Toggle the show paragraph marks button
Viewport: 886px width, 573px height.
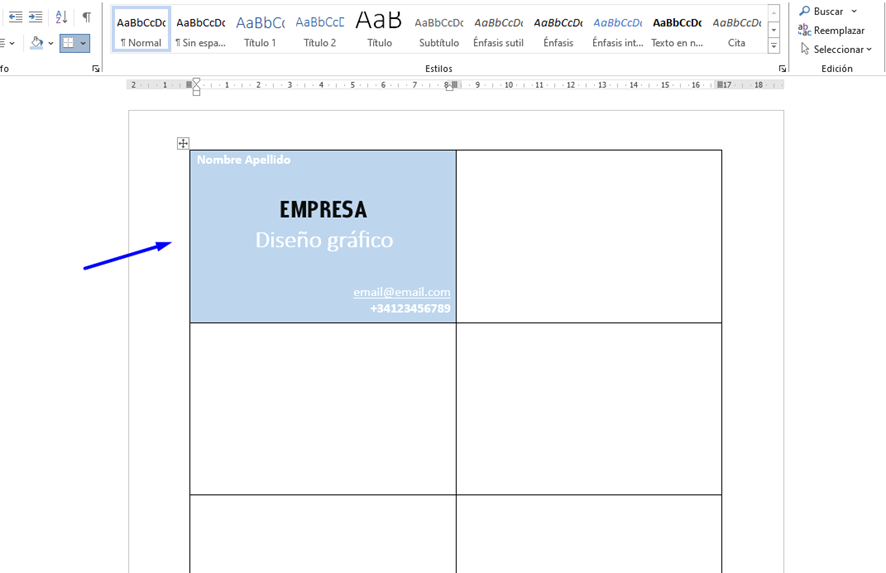86,17
